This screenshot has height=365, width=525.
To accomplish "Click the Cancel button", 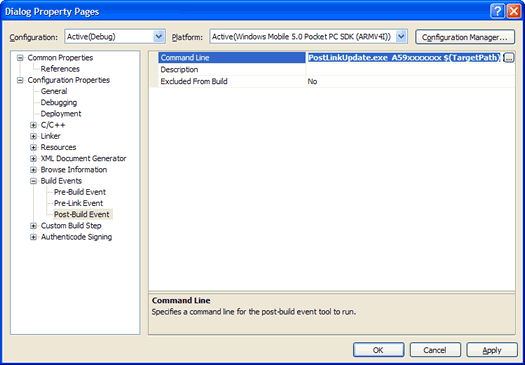I will pos(435,350).
